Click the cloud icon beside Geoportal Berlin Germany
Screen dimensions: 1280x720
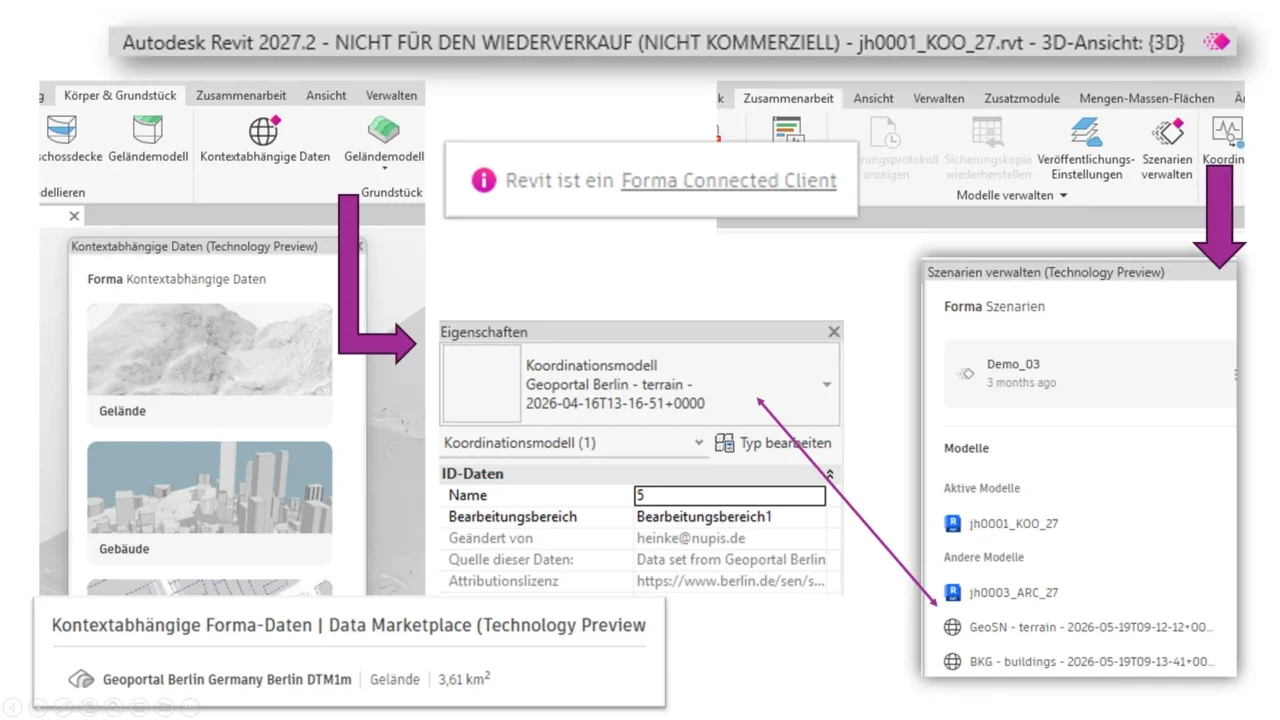tap(81, 679)
